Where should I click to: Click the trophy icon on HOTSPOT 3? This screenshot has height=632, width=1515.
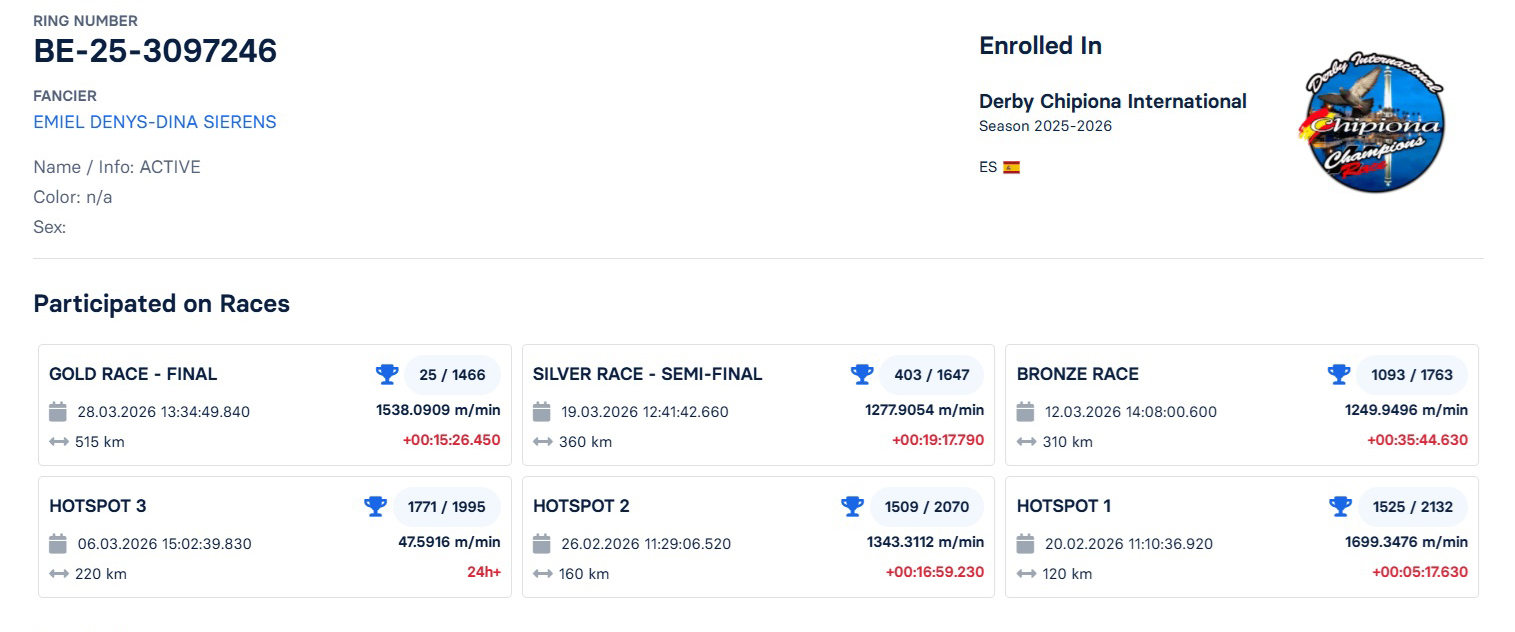[x=375, y=506]
